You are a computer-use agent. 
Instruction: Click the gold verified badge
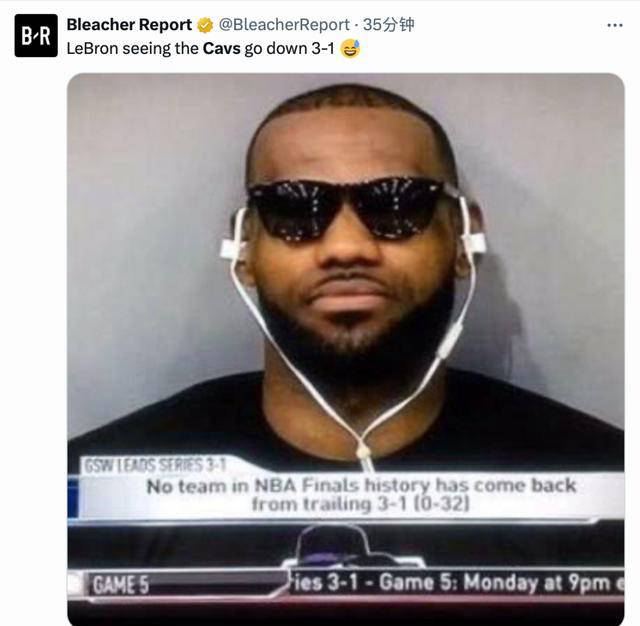click(x=205, y=25)
